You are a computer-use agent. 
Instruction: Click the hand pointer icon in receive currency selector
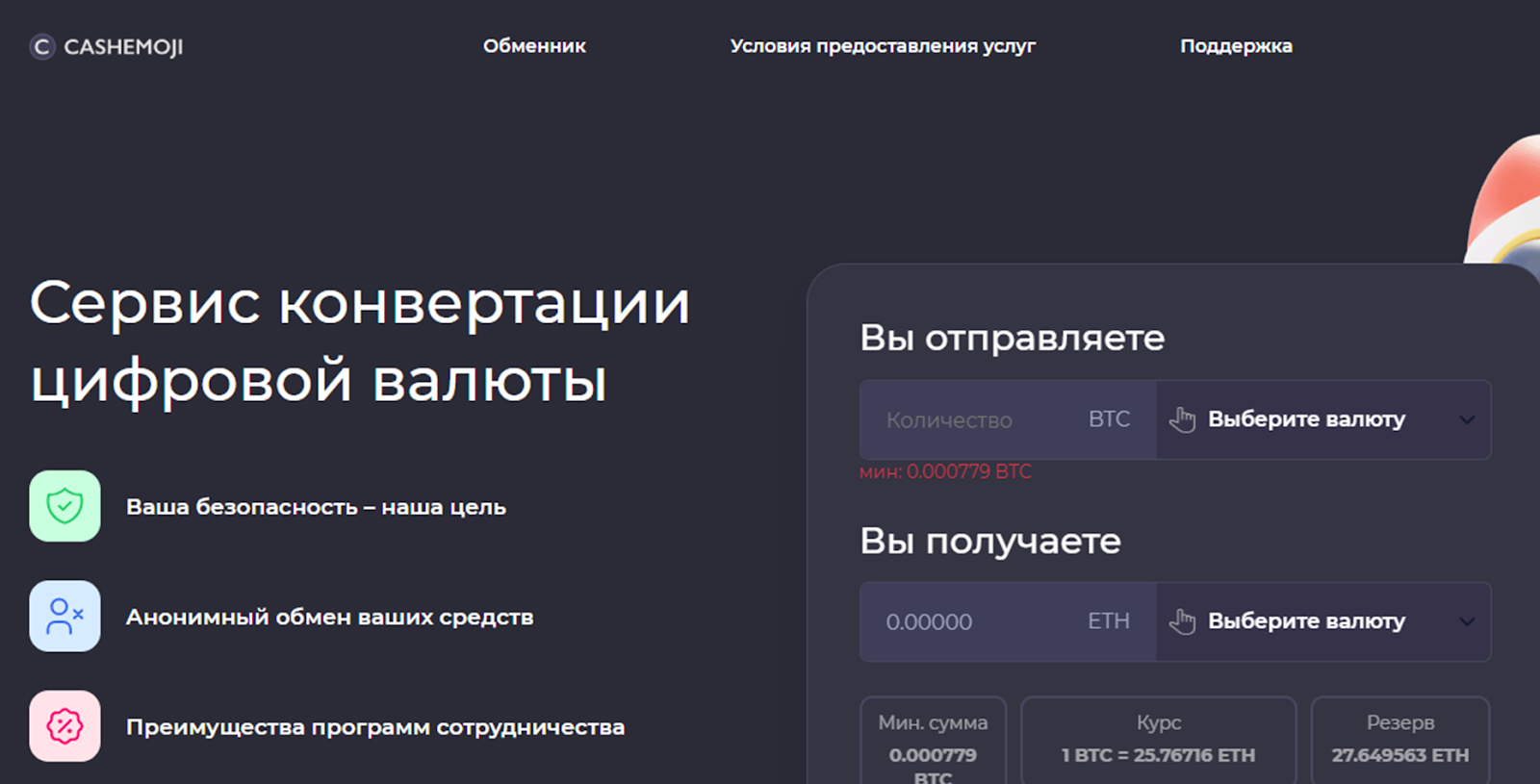(1182, 621)
